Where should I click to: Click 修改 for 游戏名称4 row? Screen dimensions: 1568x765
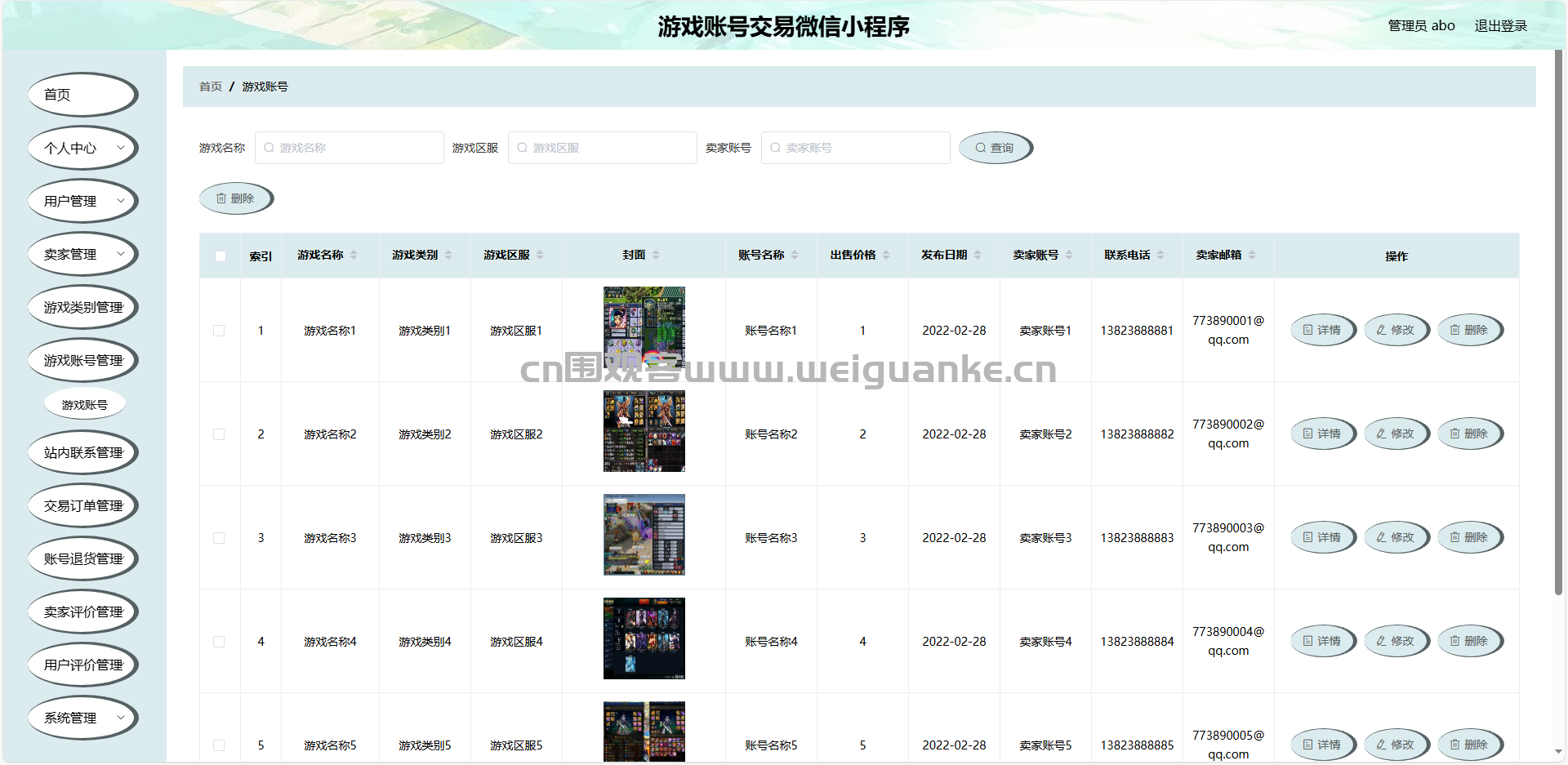coord(1396,641)
